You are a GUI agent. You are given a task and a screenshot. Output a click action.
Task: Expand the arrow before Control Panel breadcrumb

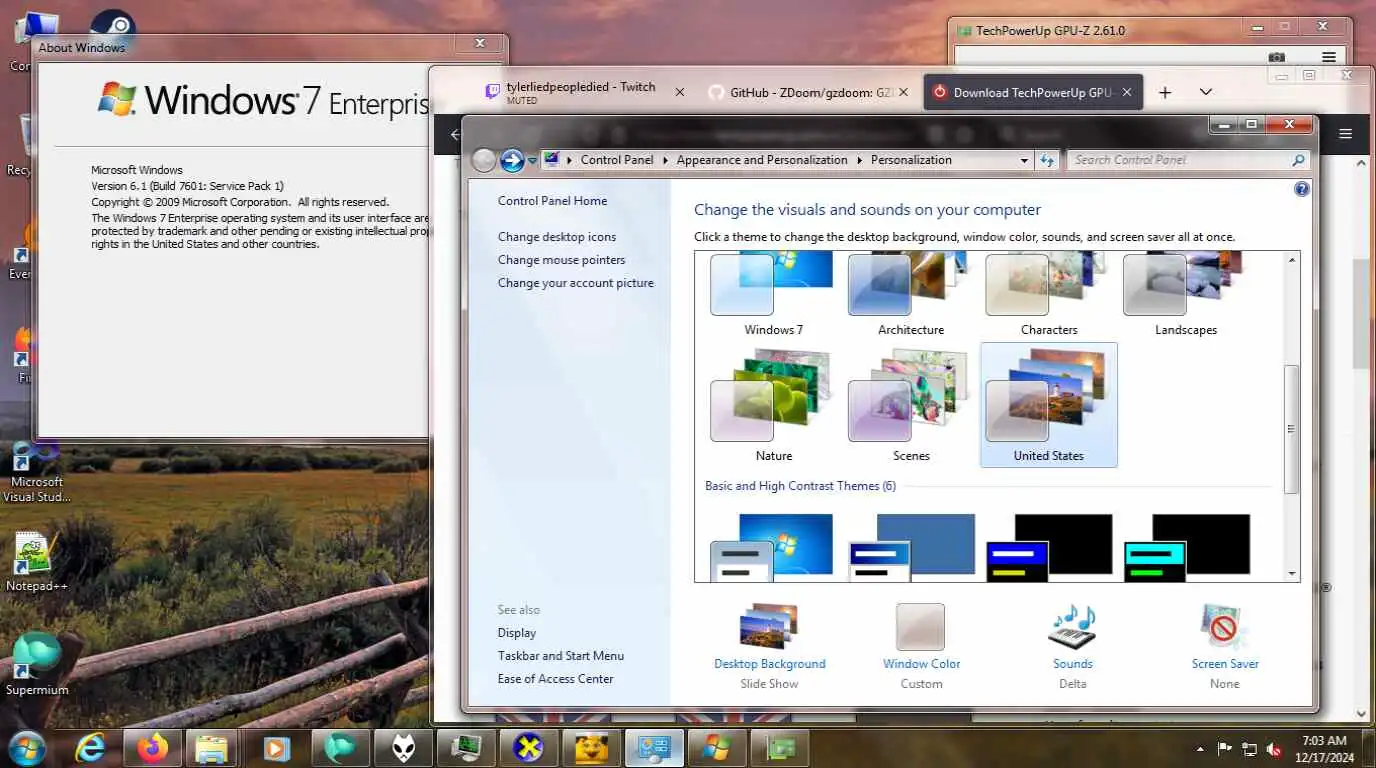point(569,160)
